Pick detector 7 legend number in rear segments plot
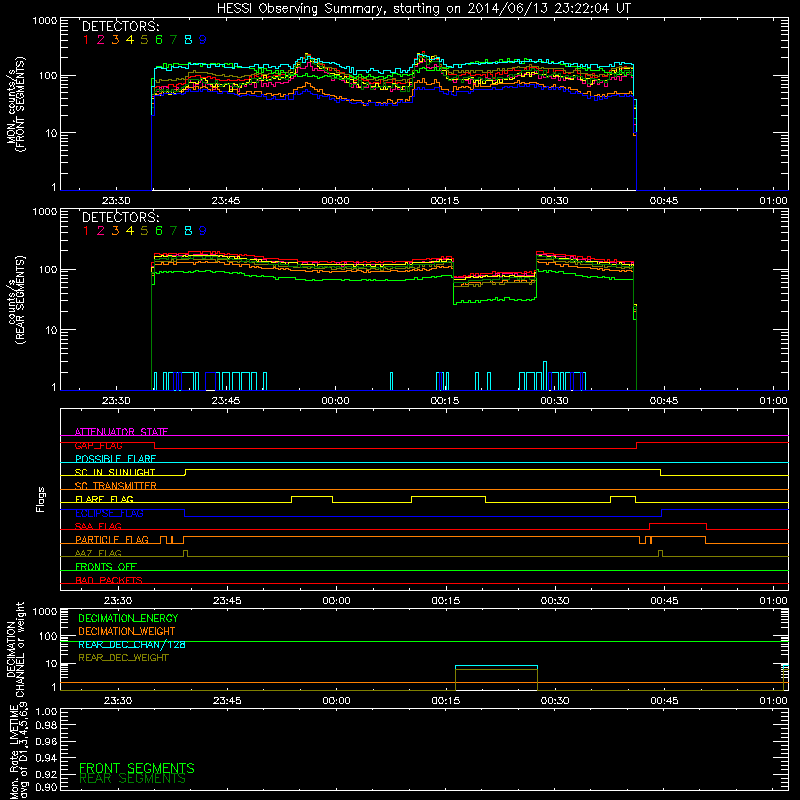This screenshot has width=800, height=800. click(173, 231)
